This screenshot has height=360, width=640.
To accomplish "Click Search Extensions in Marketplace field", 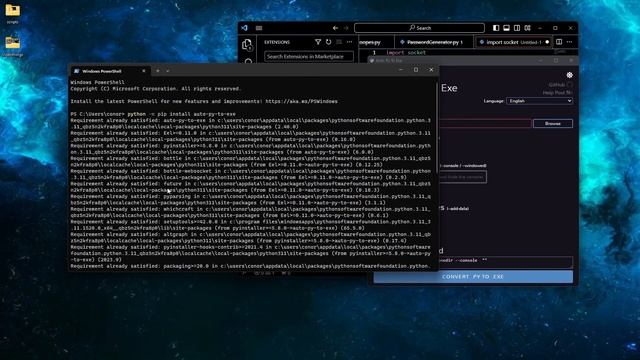I will tap(309, 56).
